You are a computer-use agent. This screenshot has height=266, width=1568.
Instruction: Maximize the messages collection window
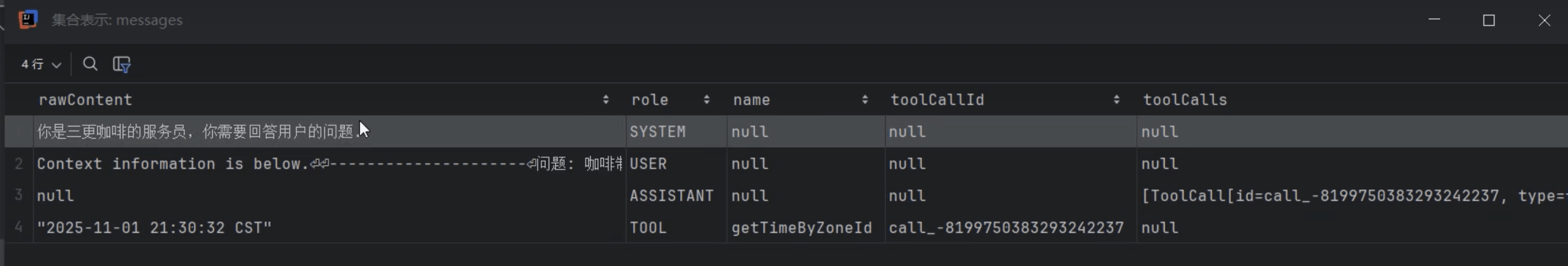(1489, 20)
